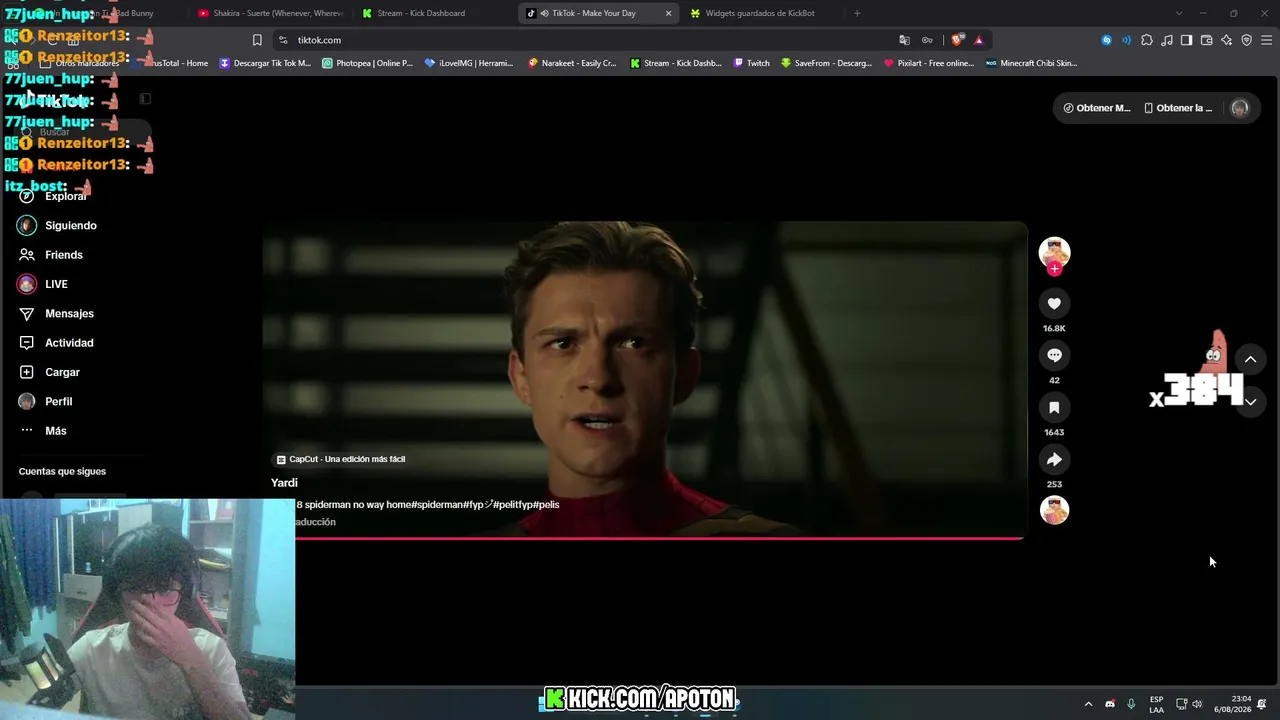
Task: Go to the previous video with the up chevron
Action: pyautogui.click(x=1250, y=359)
